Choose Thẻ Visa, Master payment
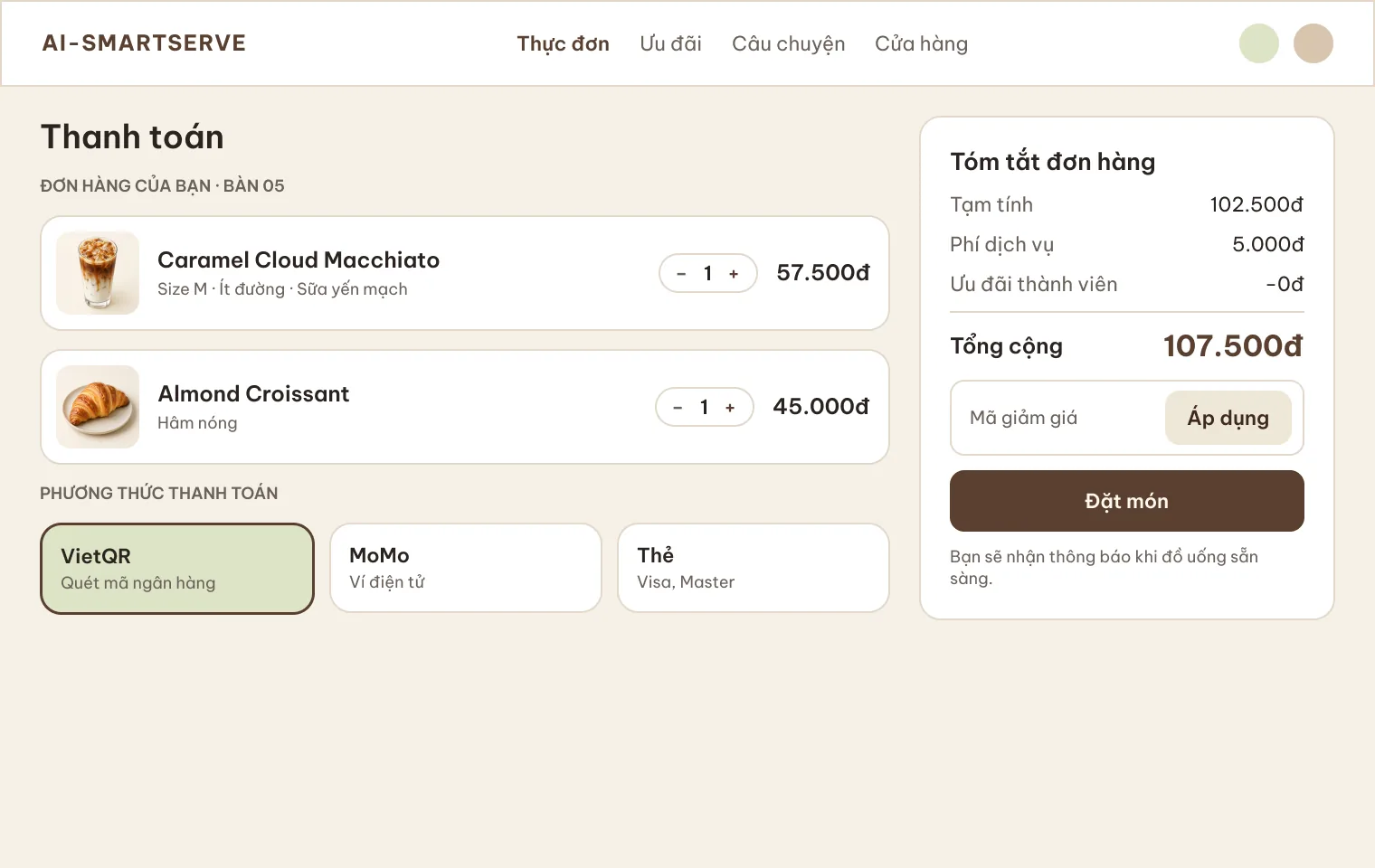 tap(754, 568)
